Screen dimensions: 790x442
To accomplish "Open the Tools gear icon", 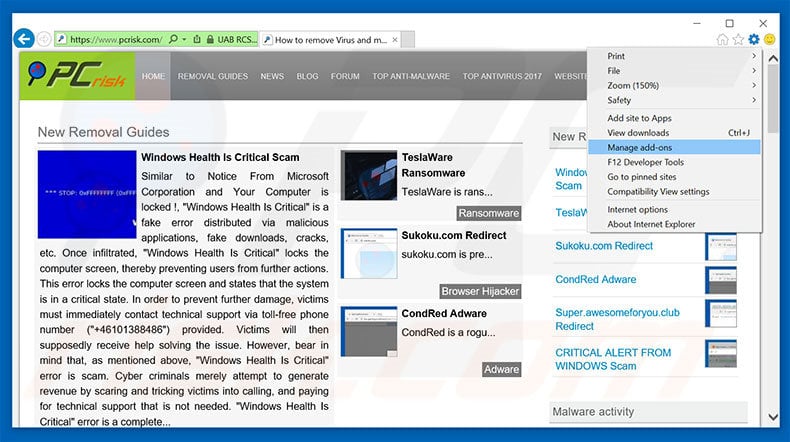I will [754, 39].
